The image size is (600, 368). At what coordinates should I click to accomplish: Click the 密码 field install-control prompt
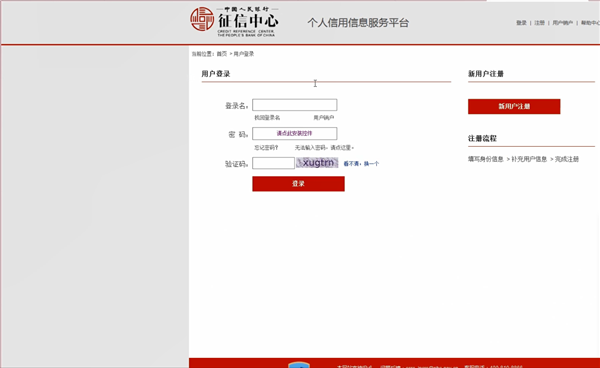point(294,134)
